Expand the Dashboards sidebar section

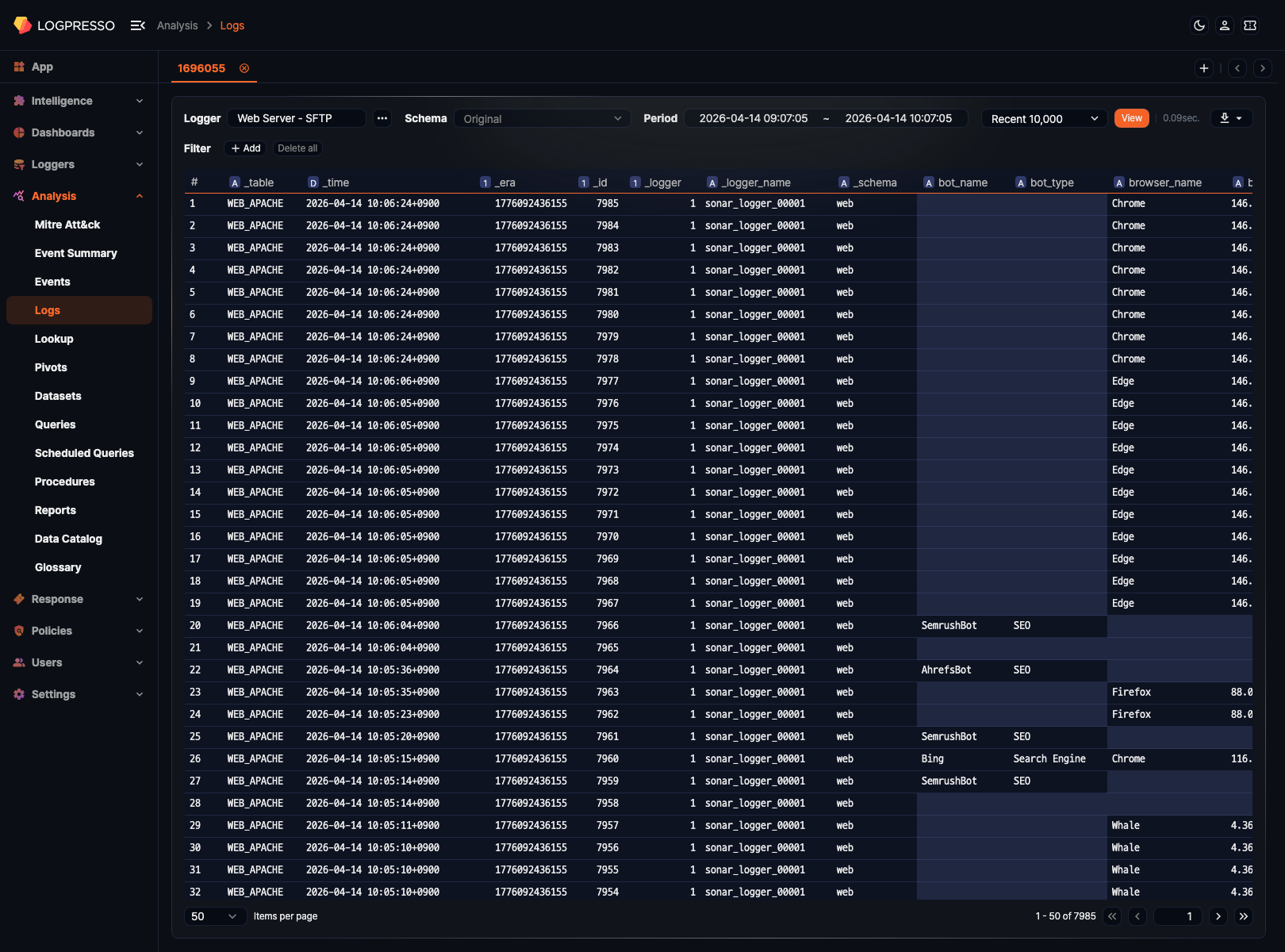pos(63,132)
